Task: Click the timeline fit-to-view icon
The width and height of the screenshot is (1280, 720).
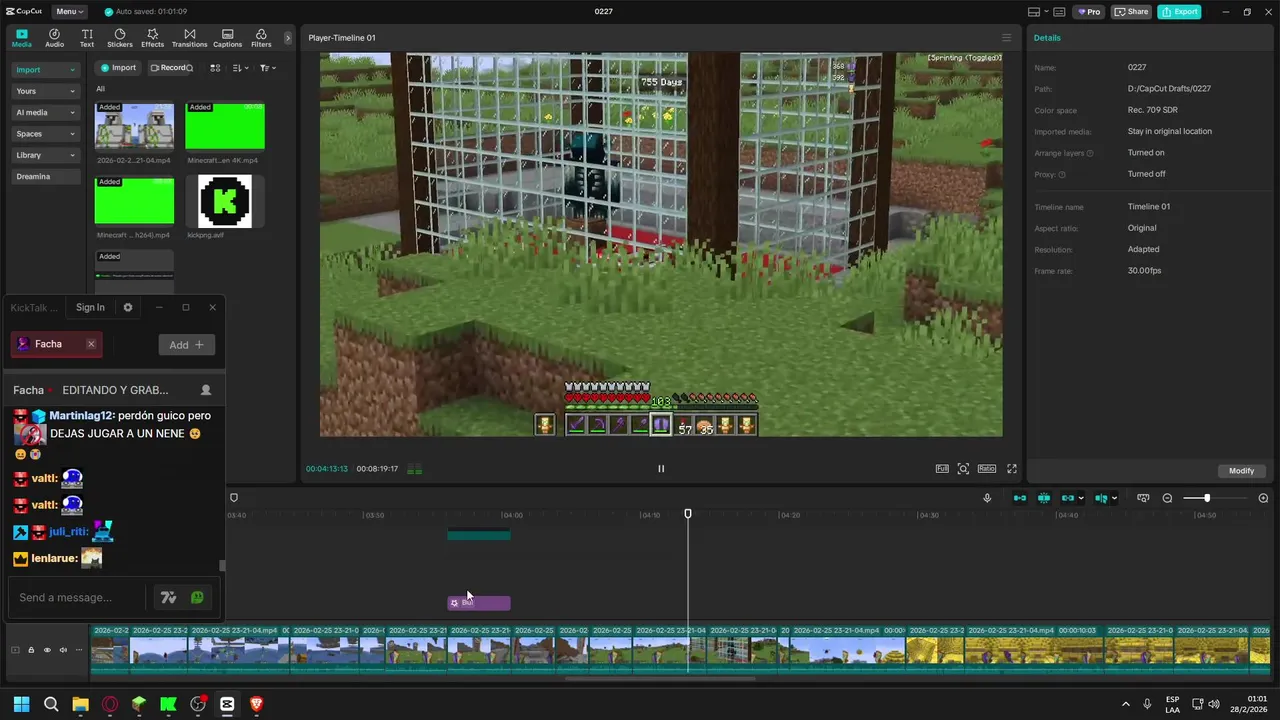Action: [1143, 498]
